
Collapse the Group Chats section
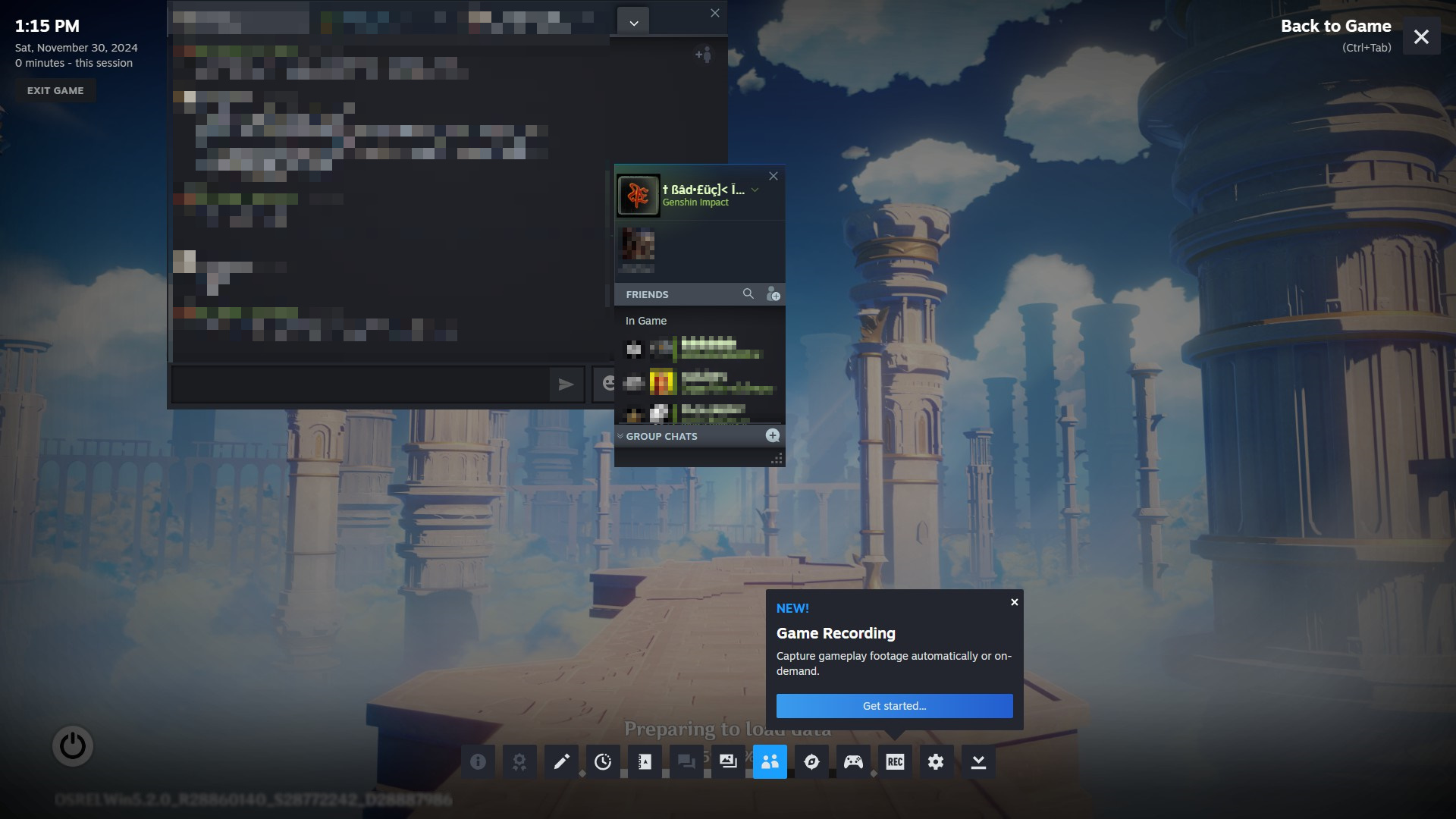coord(620,436)
